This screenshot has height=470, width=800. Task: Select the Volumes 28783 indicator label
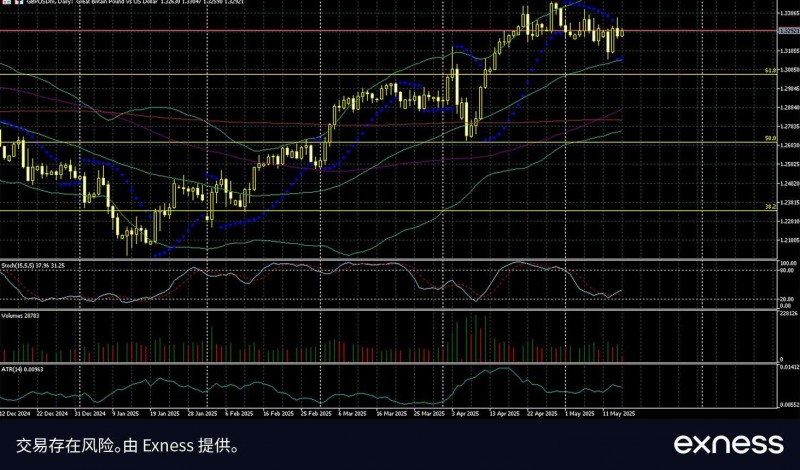click(x=20, y=316)
